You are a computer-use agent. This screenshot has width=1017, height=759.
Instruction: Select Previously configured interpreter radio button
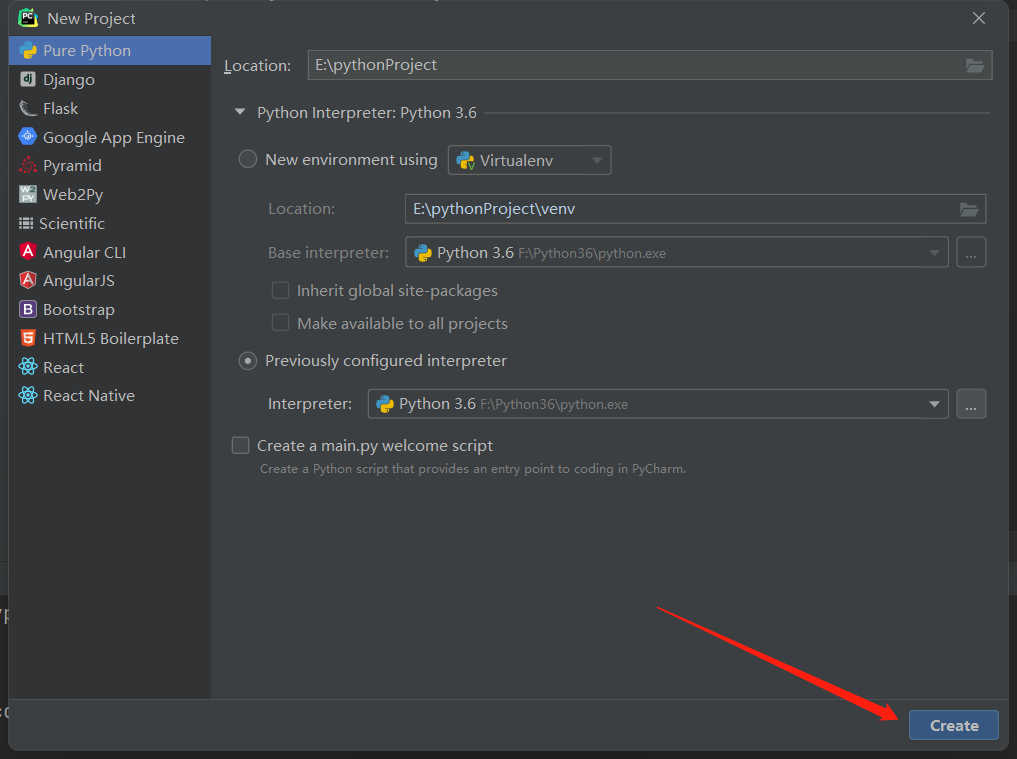pyautogui.click(x=248, y=361)
